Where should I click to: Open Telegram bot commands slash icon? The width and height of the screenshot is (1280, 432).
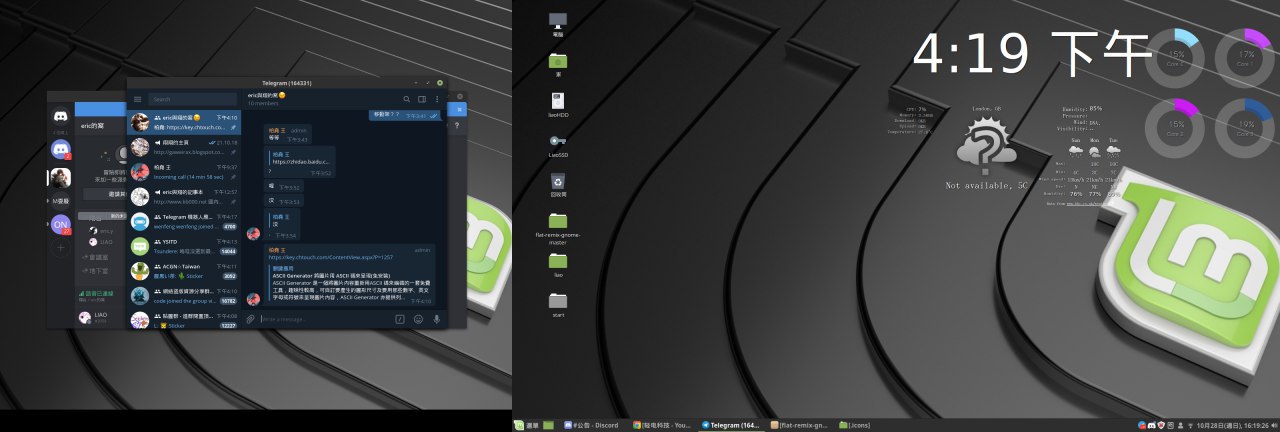tap(400, 319)
